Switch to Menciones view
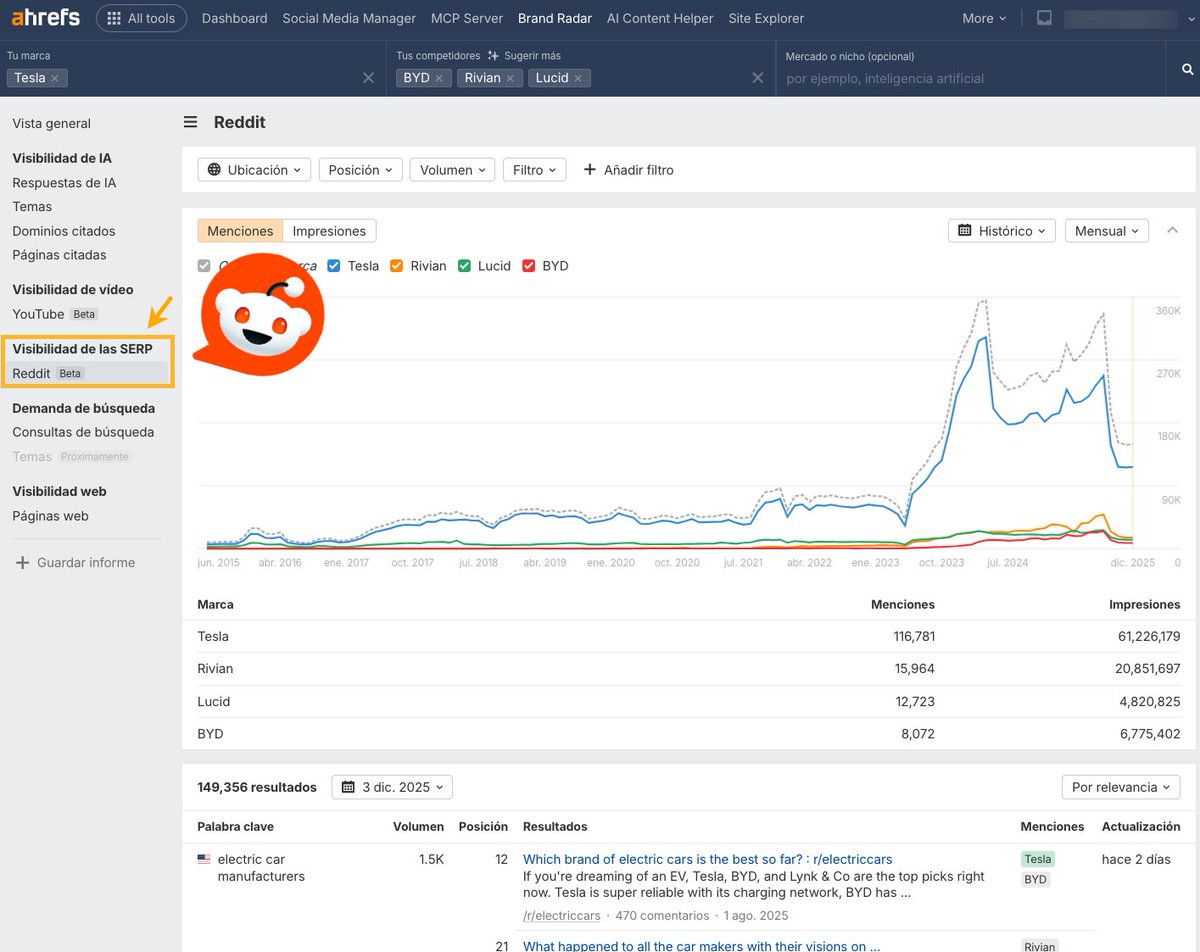The image size is (1200, 952). 240,231
